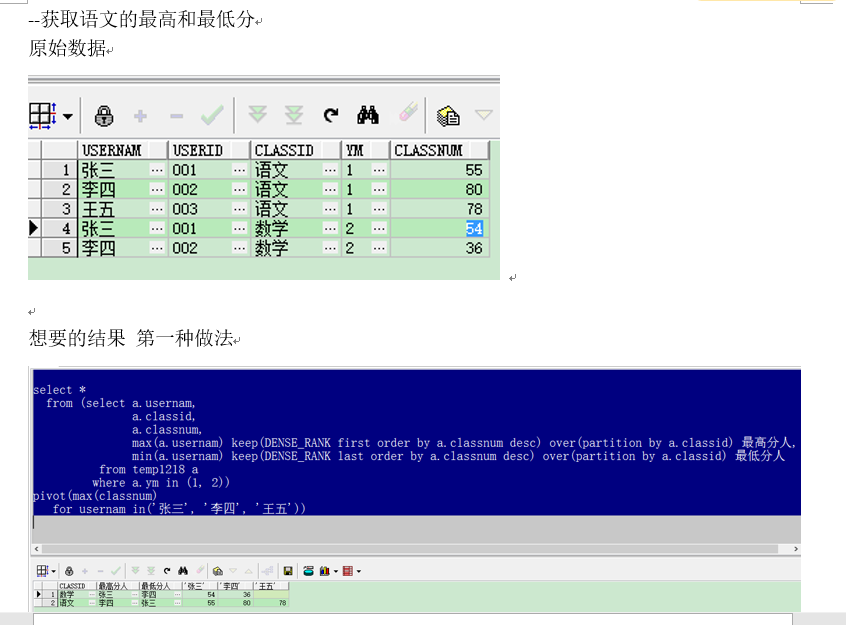Click the ellipsis button beside 李四 in row 2
Viewport: 846px width, 625px height.
coord(157,189)
